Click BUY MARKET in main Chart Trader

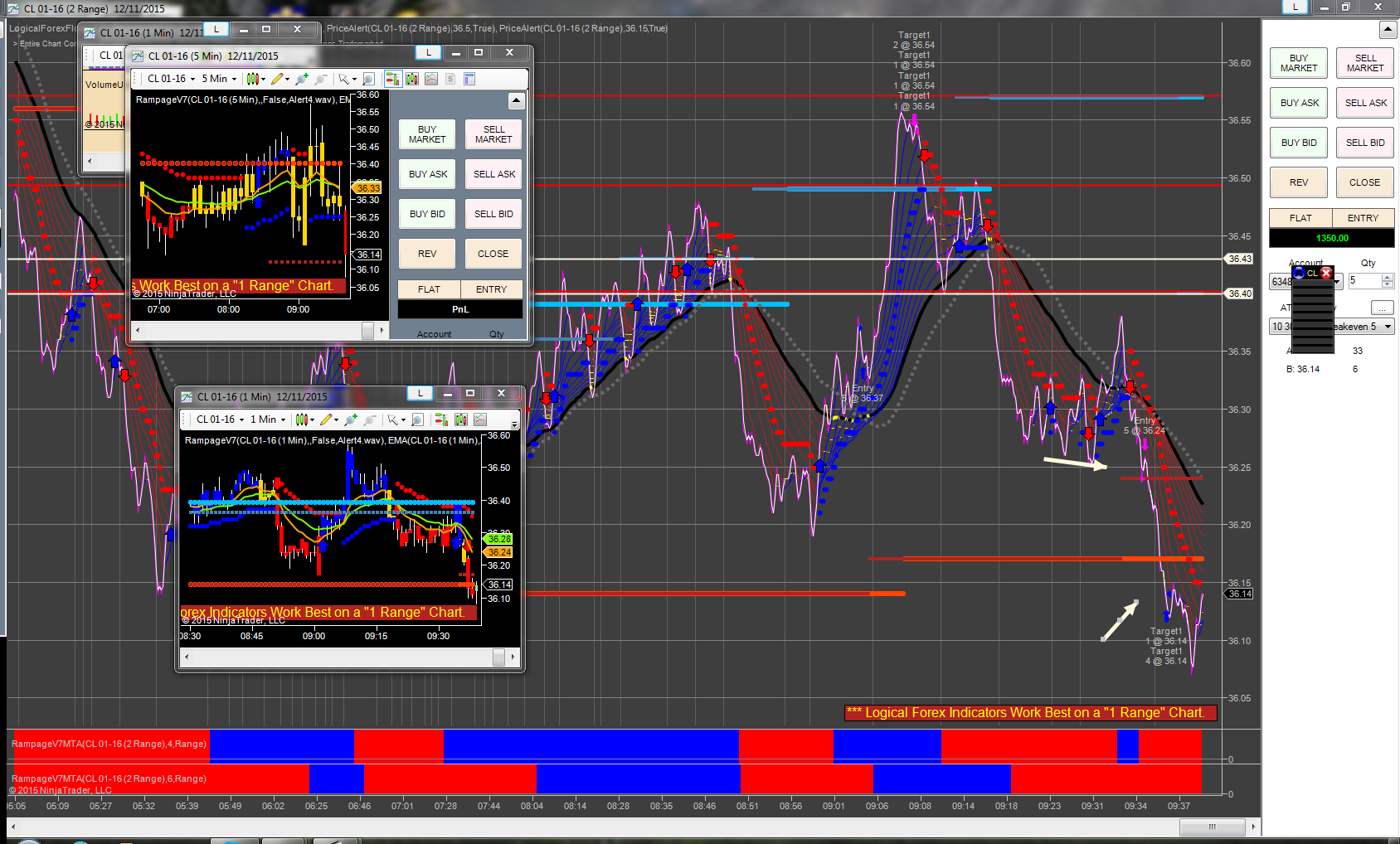pos(1299,63)
